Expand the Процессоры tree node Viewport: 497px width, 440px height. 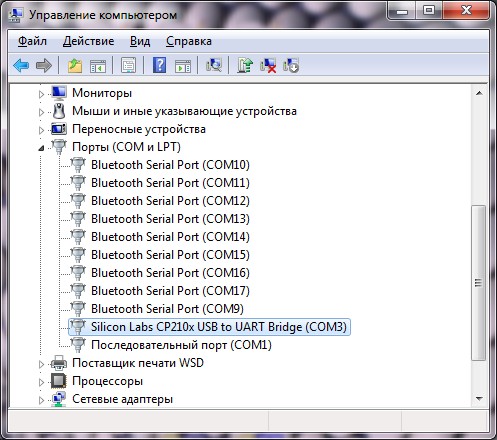pos(41,382)
